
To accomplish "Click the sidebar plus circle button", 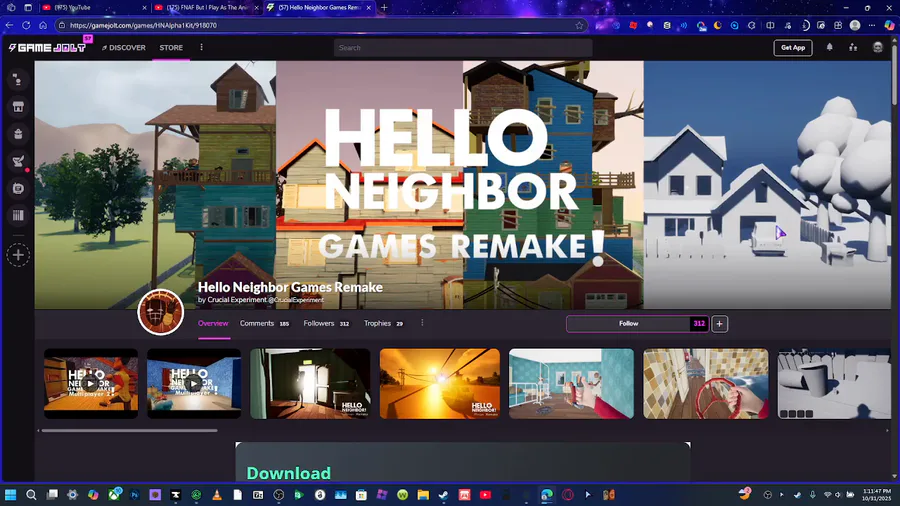I will 18,255.
